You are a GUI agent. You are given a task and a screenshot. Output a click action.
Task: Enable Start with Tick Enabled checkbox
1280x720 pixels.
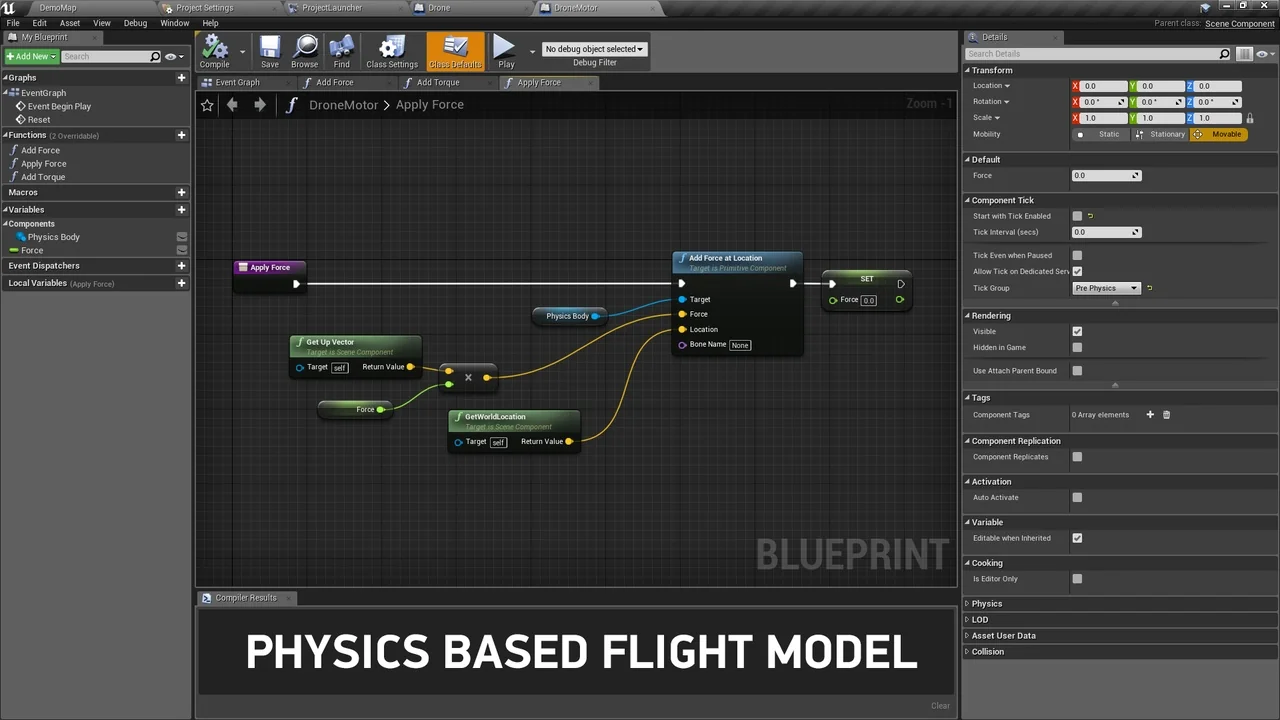pos(1077,216)
